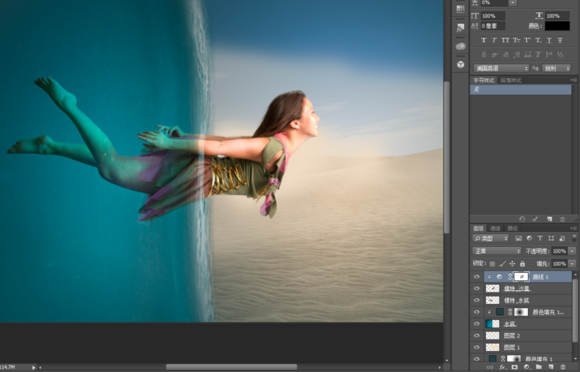Apply Strikethrough text style
Screen dimensions: 580x372
pos(560,40)
